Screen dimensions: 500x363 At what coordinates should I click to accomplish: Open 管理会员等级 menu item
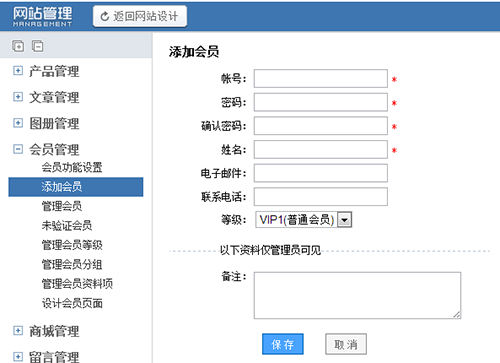tap(72, 245)
